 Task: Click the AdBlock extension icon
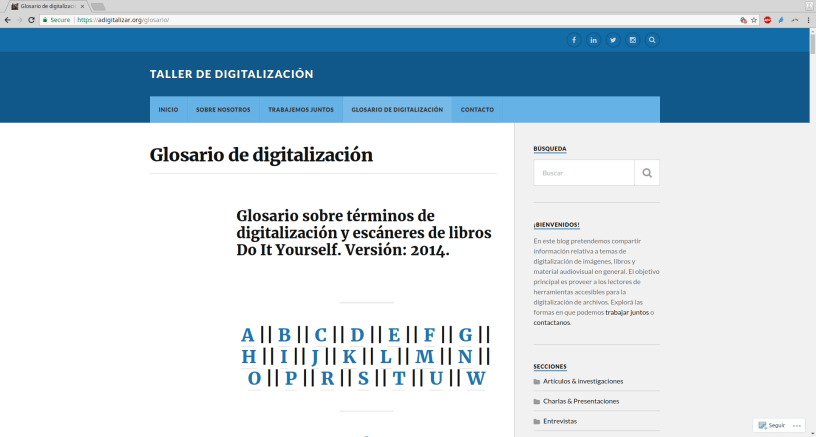pyautogui.click(x=767, y=19)
